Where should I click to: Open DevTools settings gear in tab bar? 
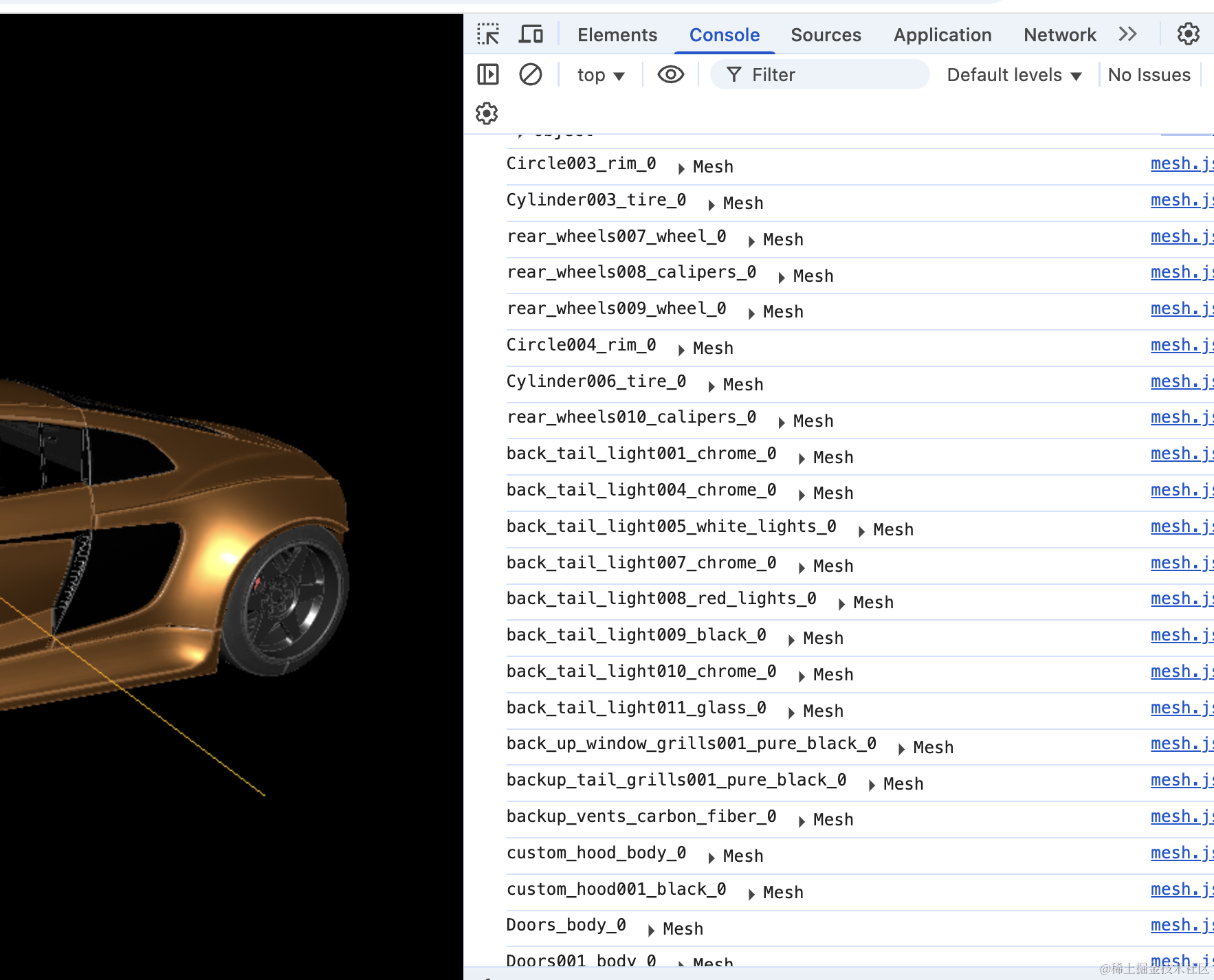(1189, 34)
